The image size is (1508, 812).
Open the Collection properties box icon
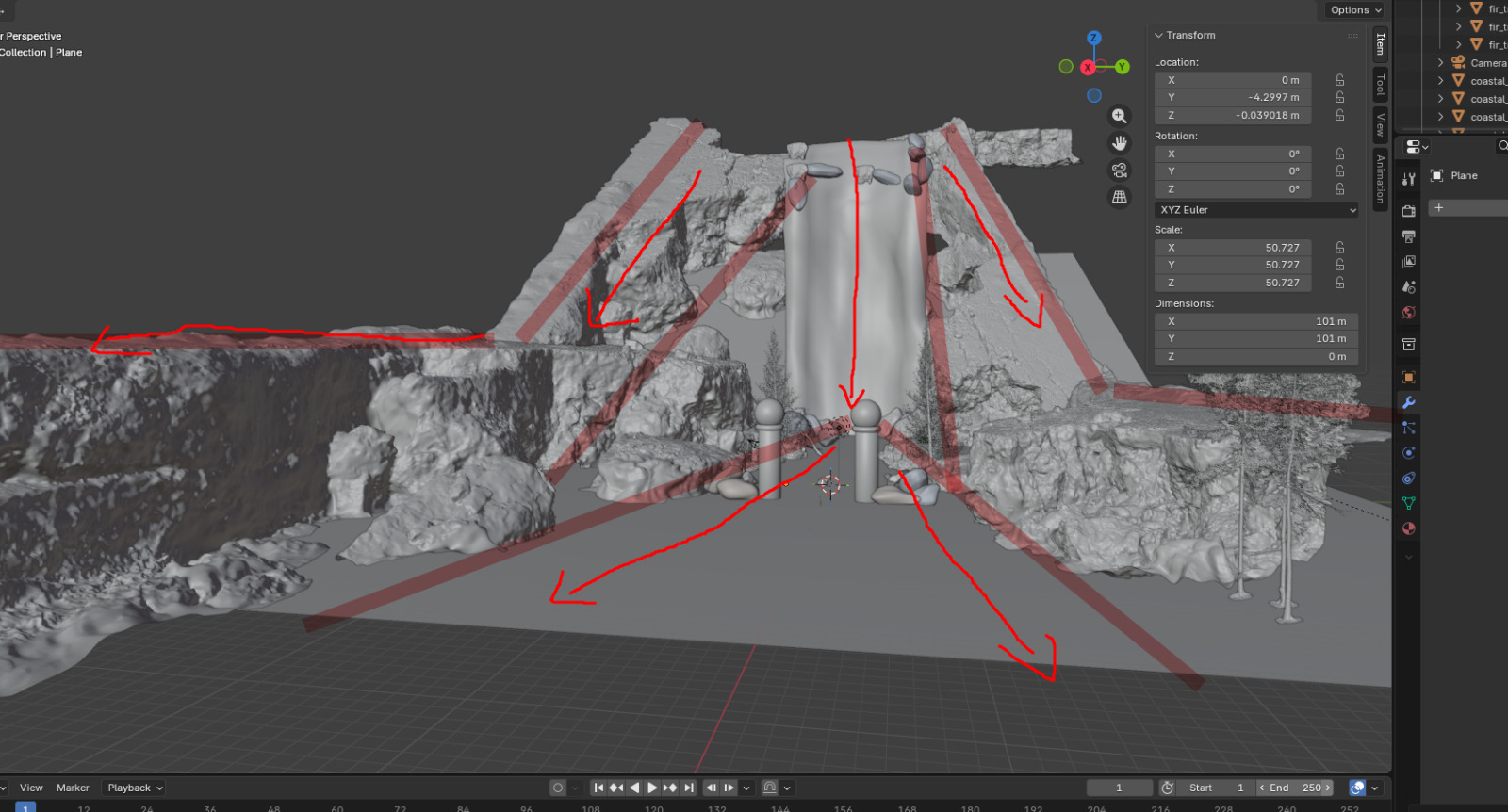pos(1409,345)
